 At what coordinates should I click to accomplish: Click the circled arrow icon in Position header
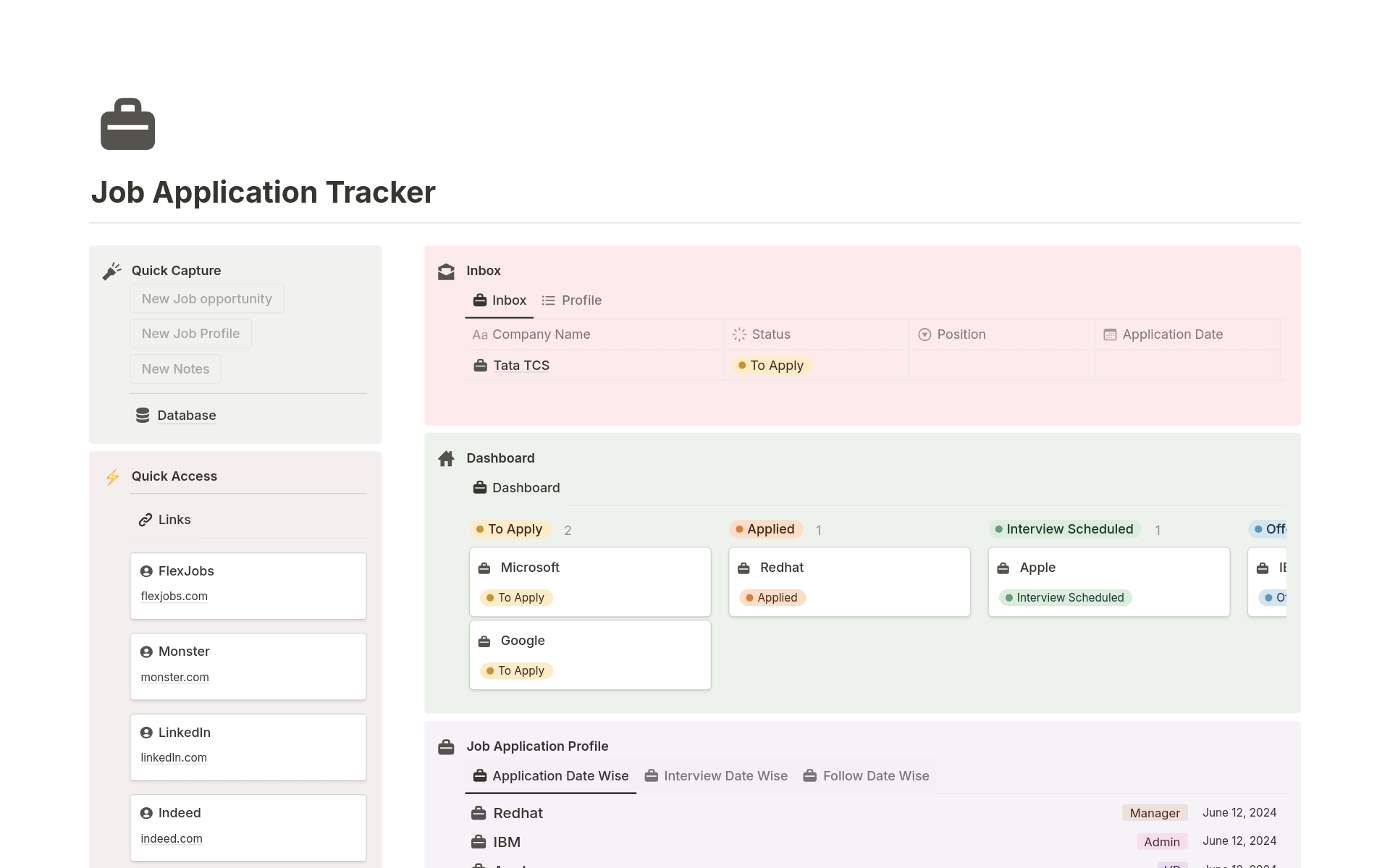pyautogui.click(x=924, y=334)
